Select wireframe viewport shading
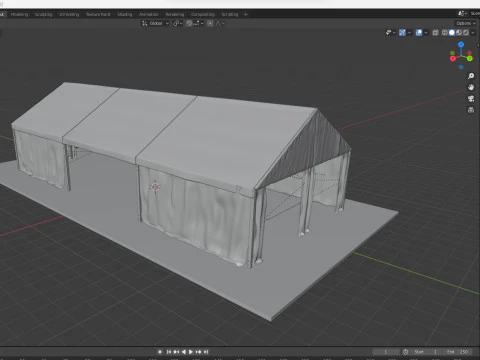The width and height of the screenshot is (480, 360). coord(445,32)
